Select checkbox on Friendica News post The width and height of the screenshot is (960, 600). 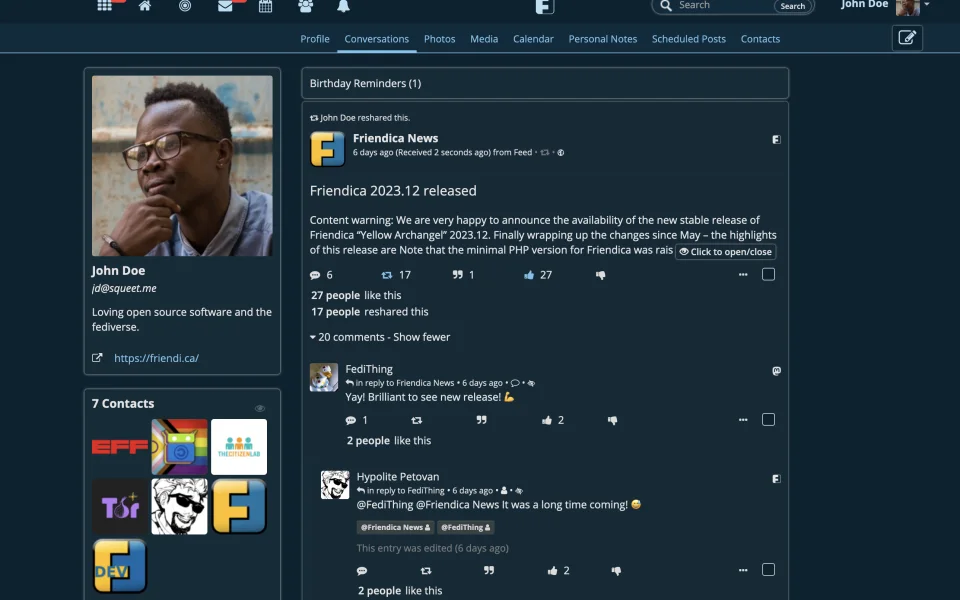(768, 274)
